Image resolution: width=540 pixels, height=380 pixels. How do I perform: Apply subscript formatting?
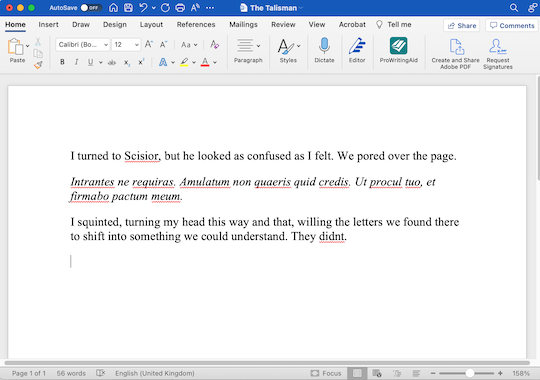coord(127,62)
